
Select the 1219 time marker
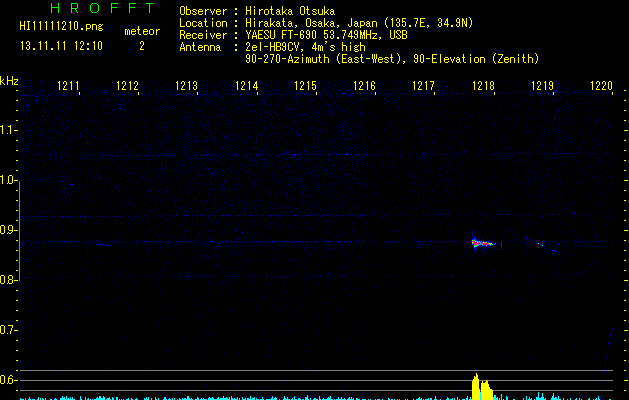(542, 86)
